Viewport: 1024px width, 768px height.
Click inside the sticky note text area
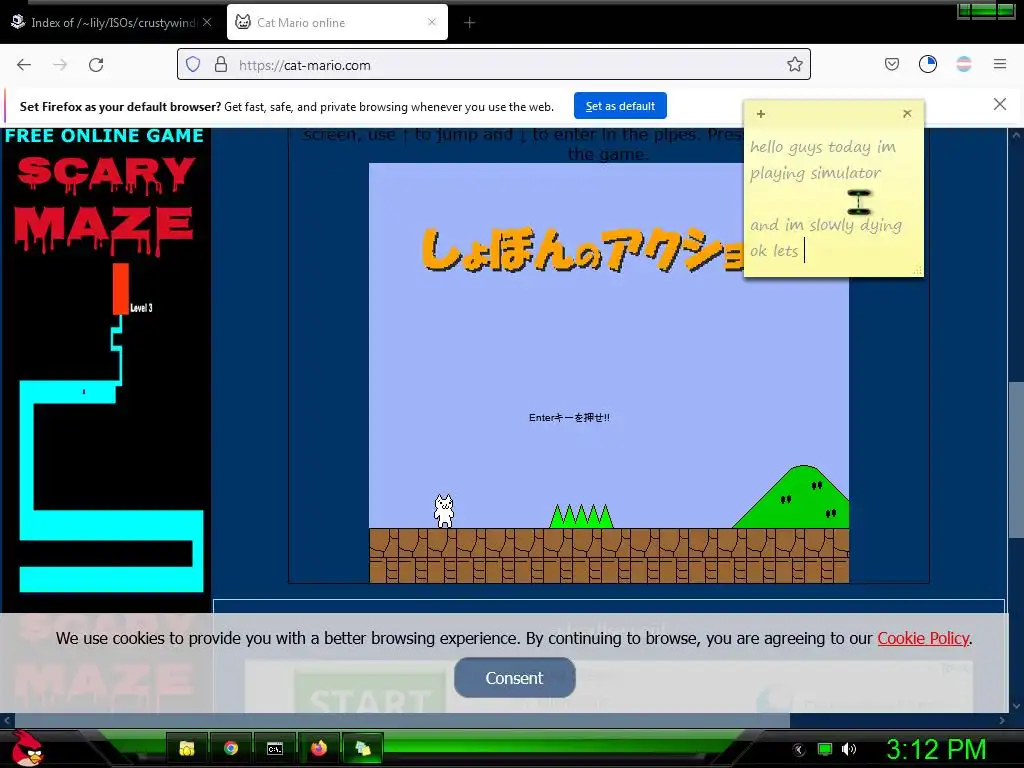click(833, 199)
